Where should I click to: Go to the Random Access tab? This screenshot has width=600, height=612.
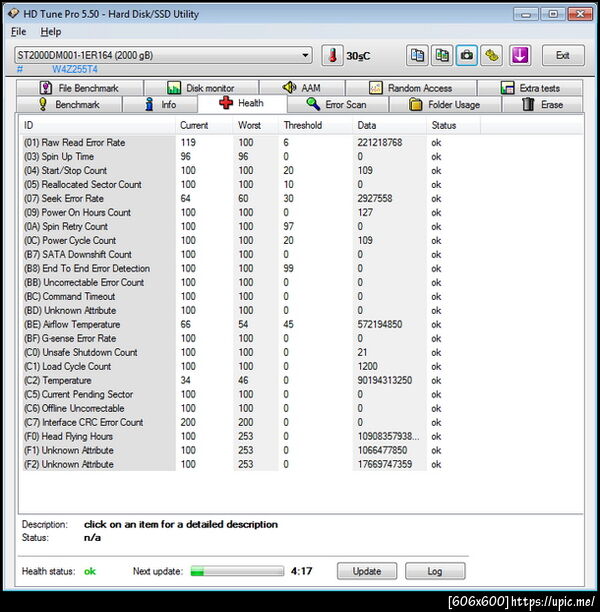(411, 88)
